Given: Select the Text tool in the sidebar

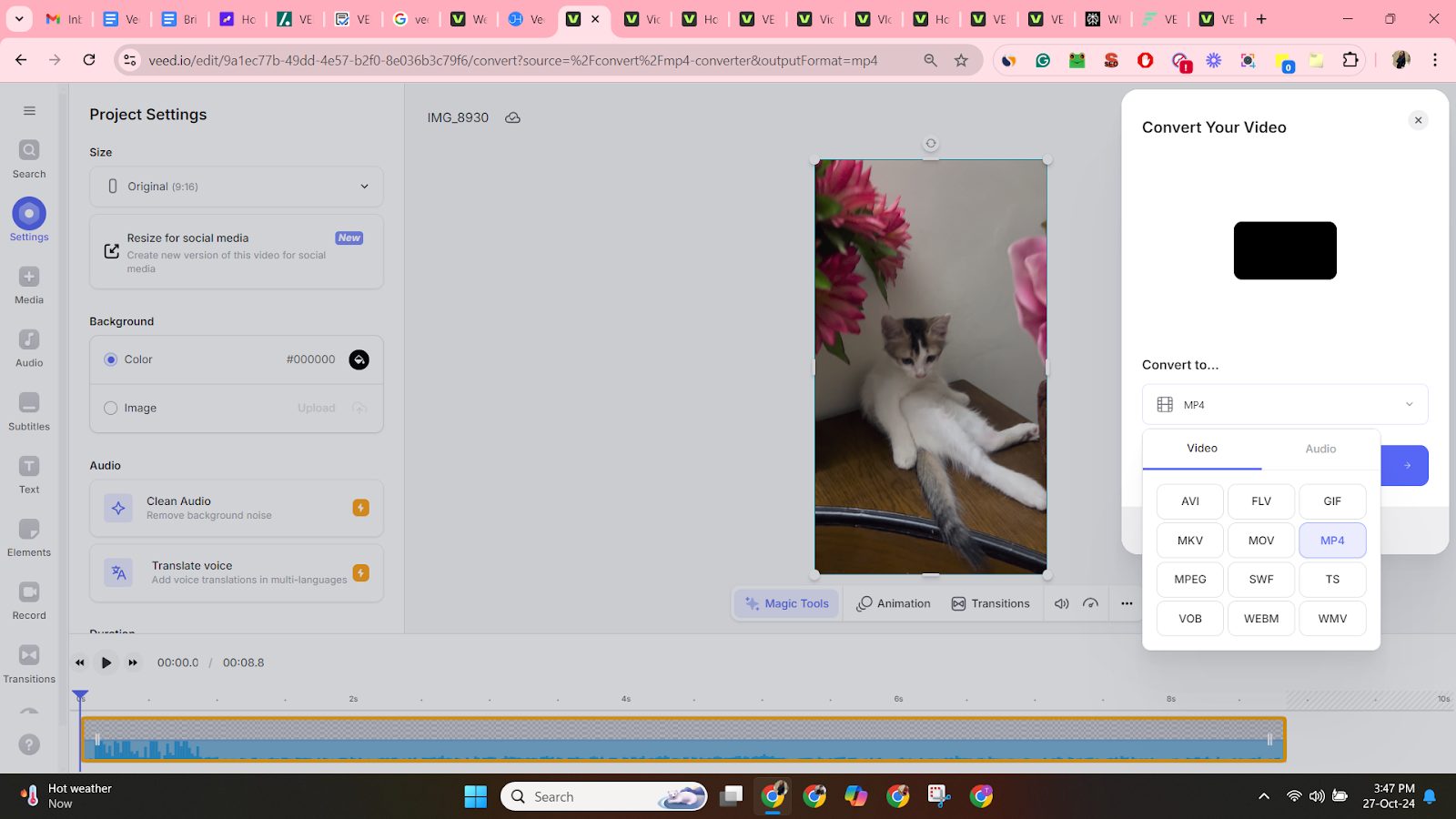Looking at the screenshot, I should pos(28,472).
